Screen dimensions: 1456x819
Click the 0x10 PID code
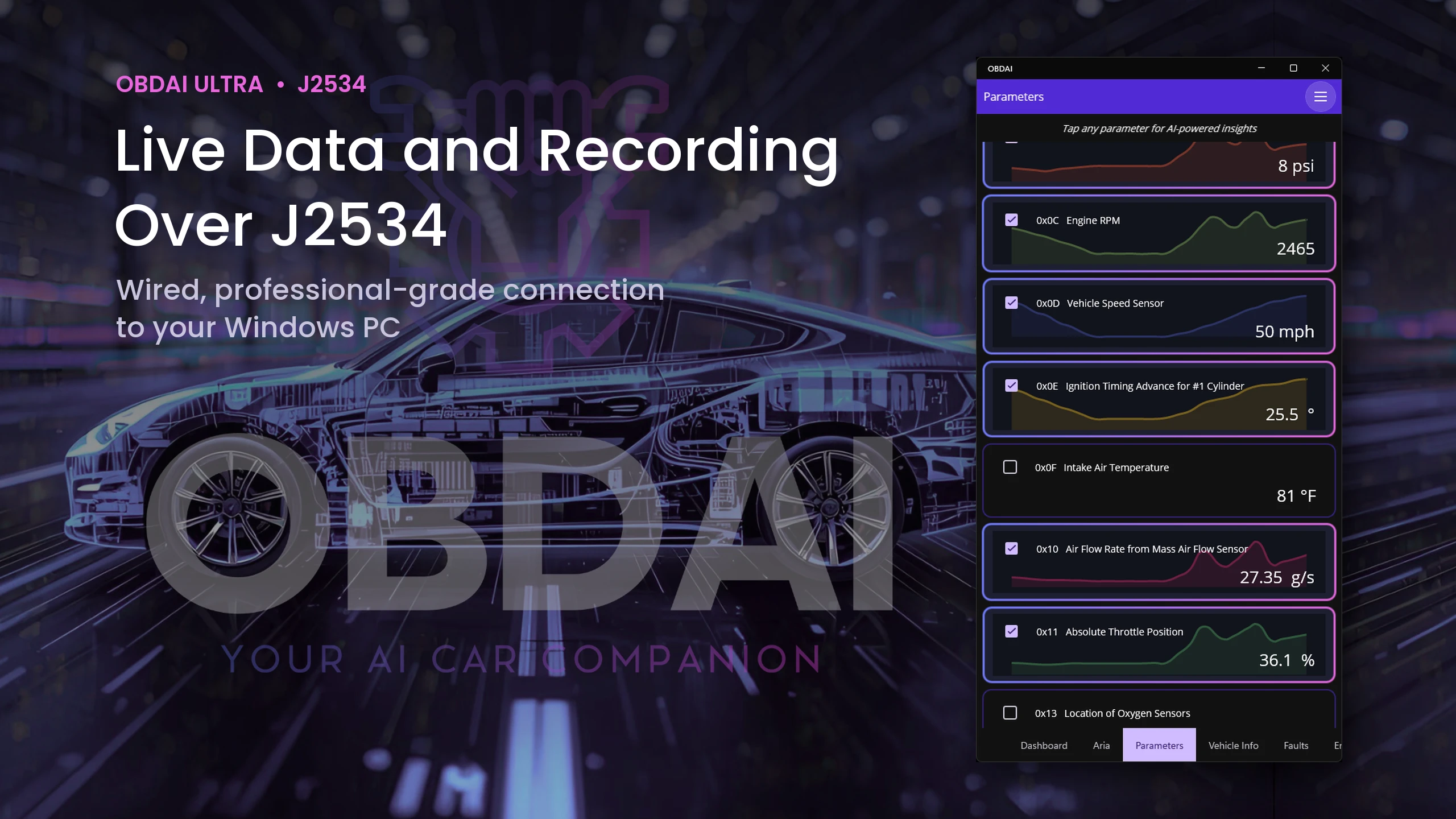pyautogui.click(x=1046, y=549)
